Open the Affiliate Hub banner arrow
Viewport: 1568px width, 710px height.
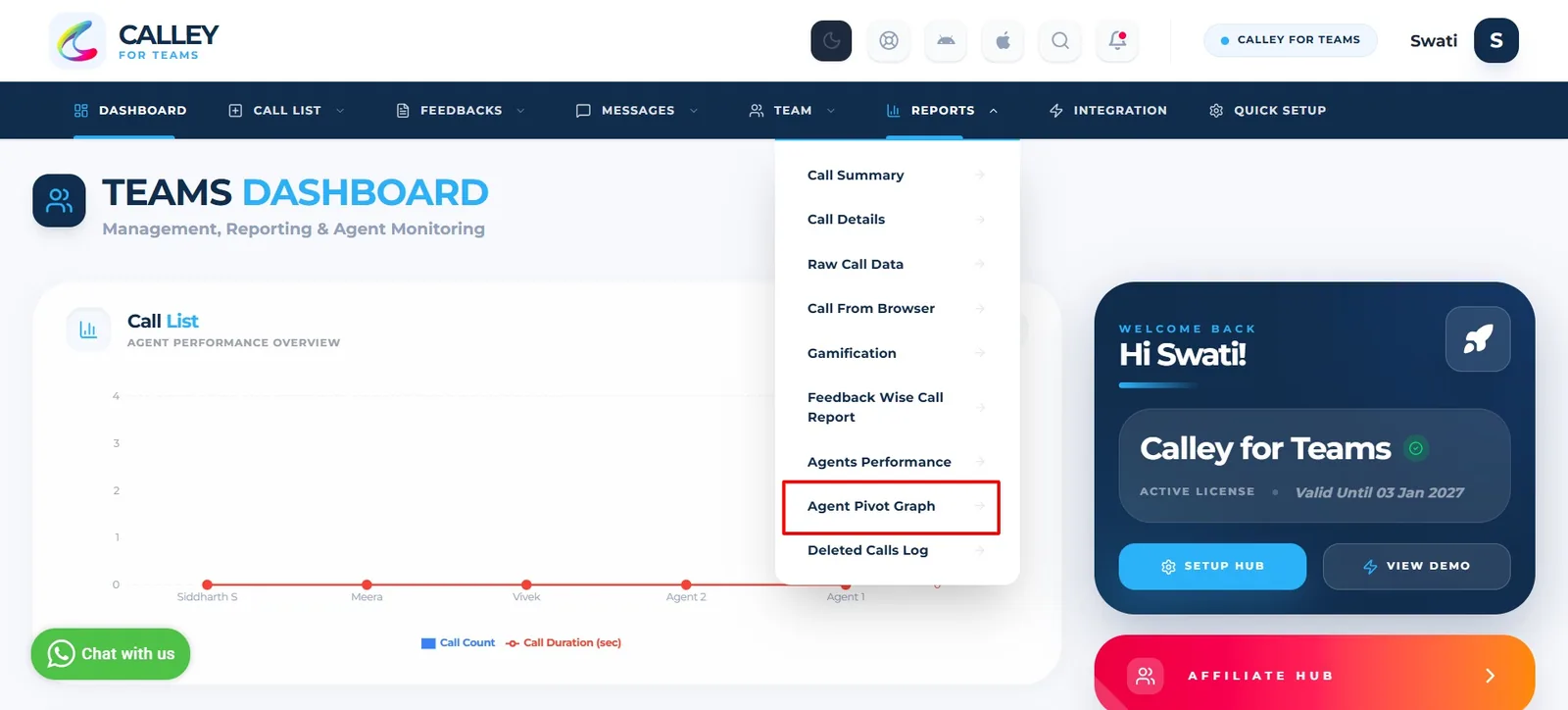[1490, 676]
